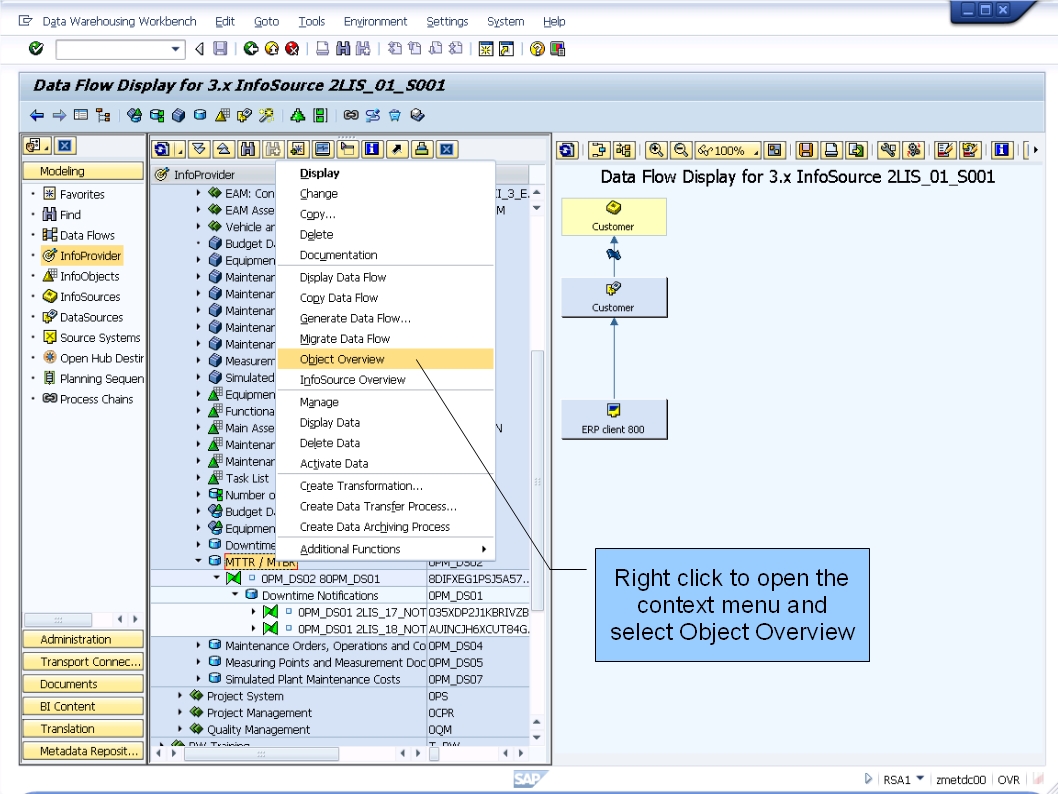Click the Save diskette icon in data flow toolbar
1058x794 pixels.
pos(806,150)
